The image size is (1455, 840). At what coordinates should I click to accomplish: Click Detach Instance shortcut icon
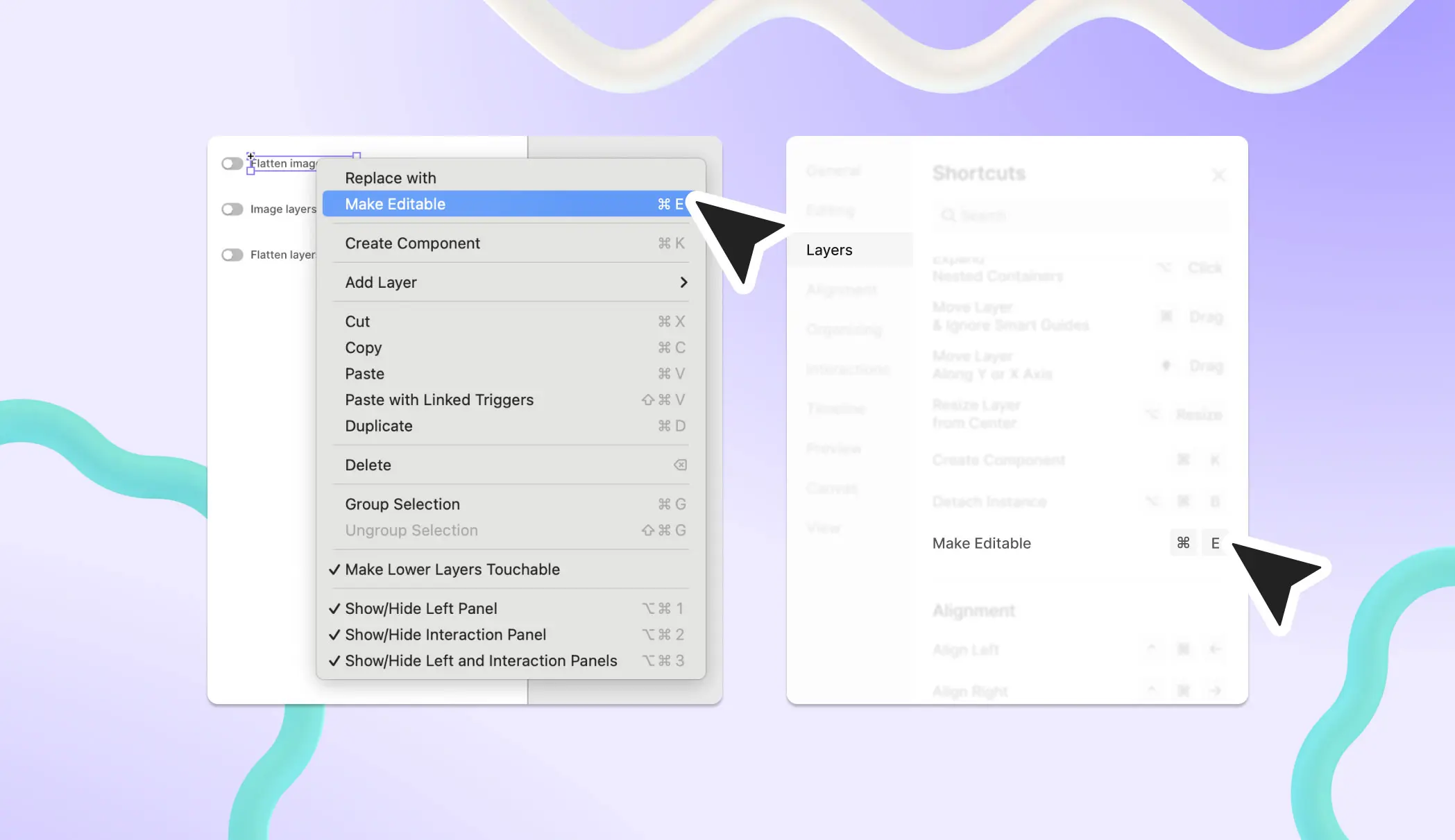tap(1183, 502)
